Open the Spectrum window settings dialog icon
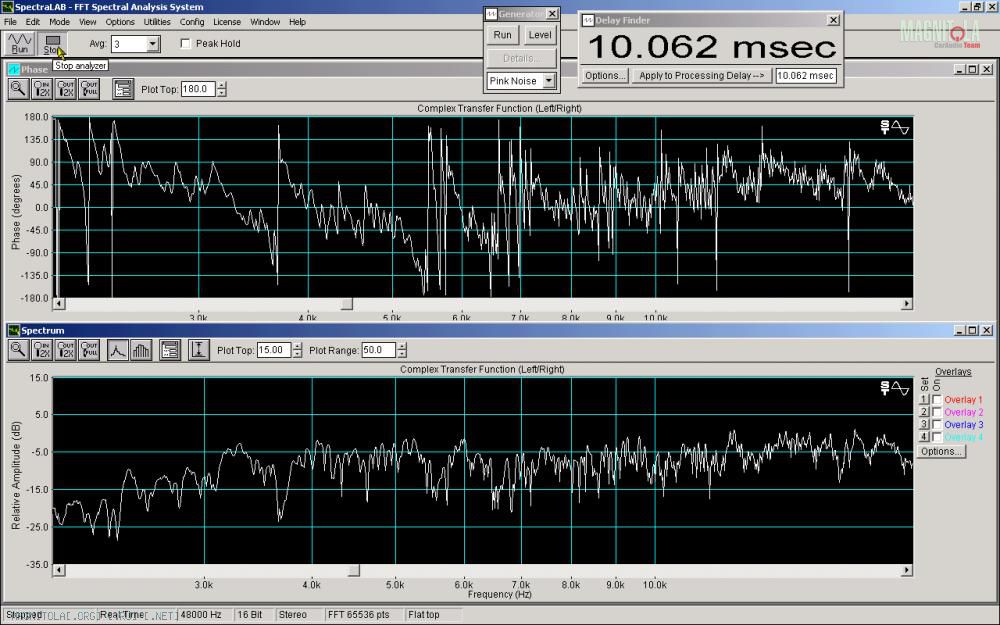The width and height of the screenshot is (1000, 625). tap(170, 350)
